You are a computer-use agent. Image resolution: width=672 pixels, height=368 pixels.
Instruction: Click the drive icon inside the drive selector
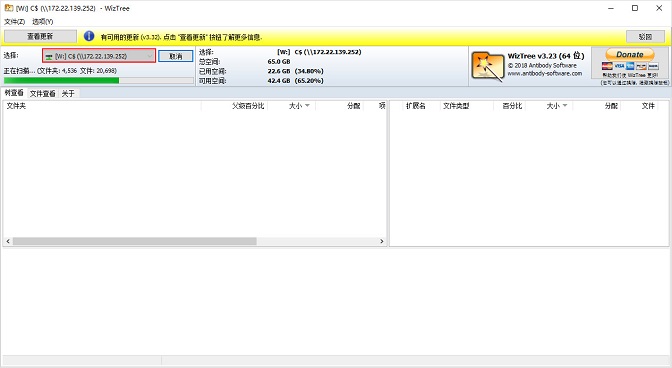(x=49, y=57)
